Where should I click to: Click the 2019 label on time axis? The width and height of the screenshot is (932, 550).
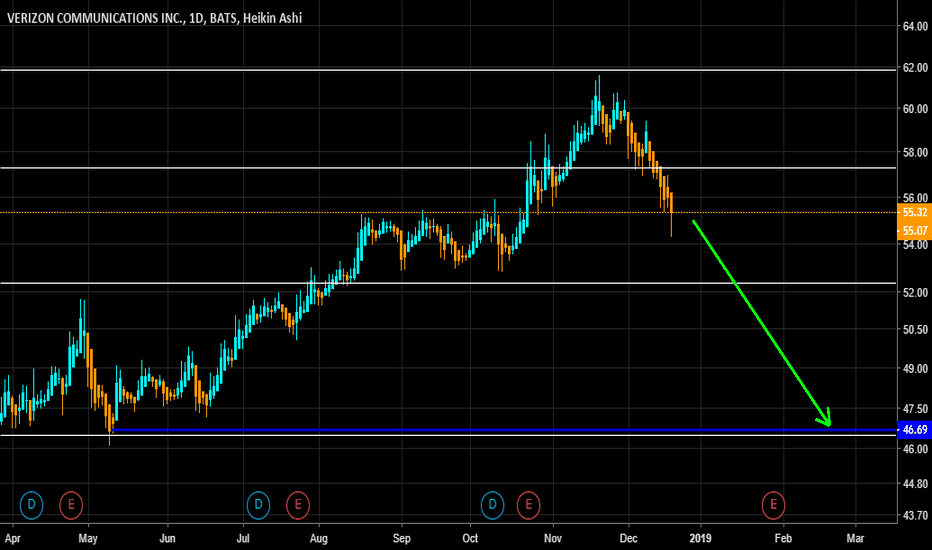[x=701, y=539]
